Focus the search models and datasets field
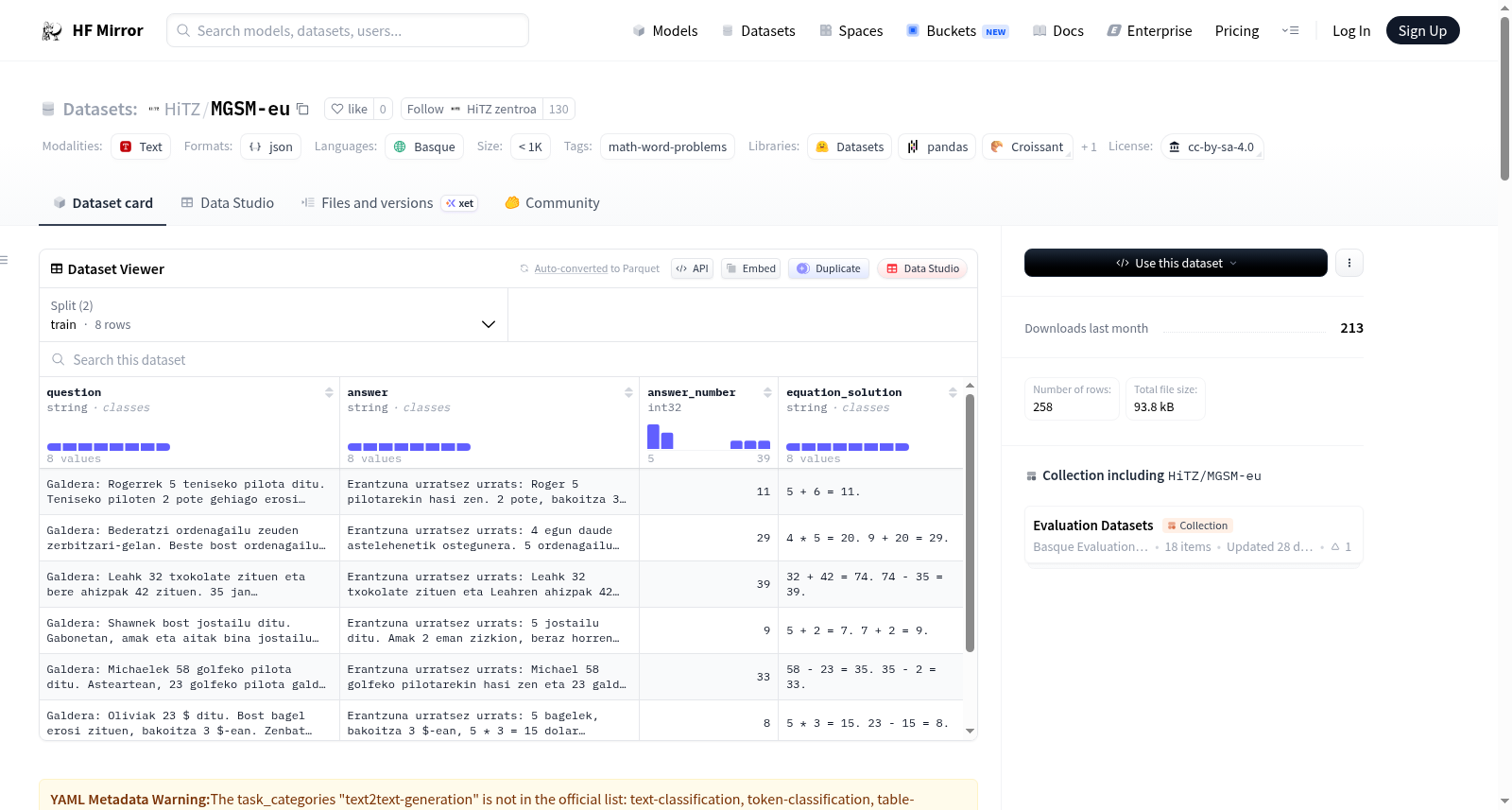The image size is (1512, 810). 348,30
